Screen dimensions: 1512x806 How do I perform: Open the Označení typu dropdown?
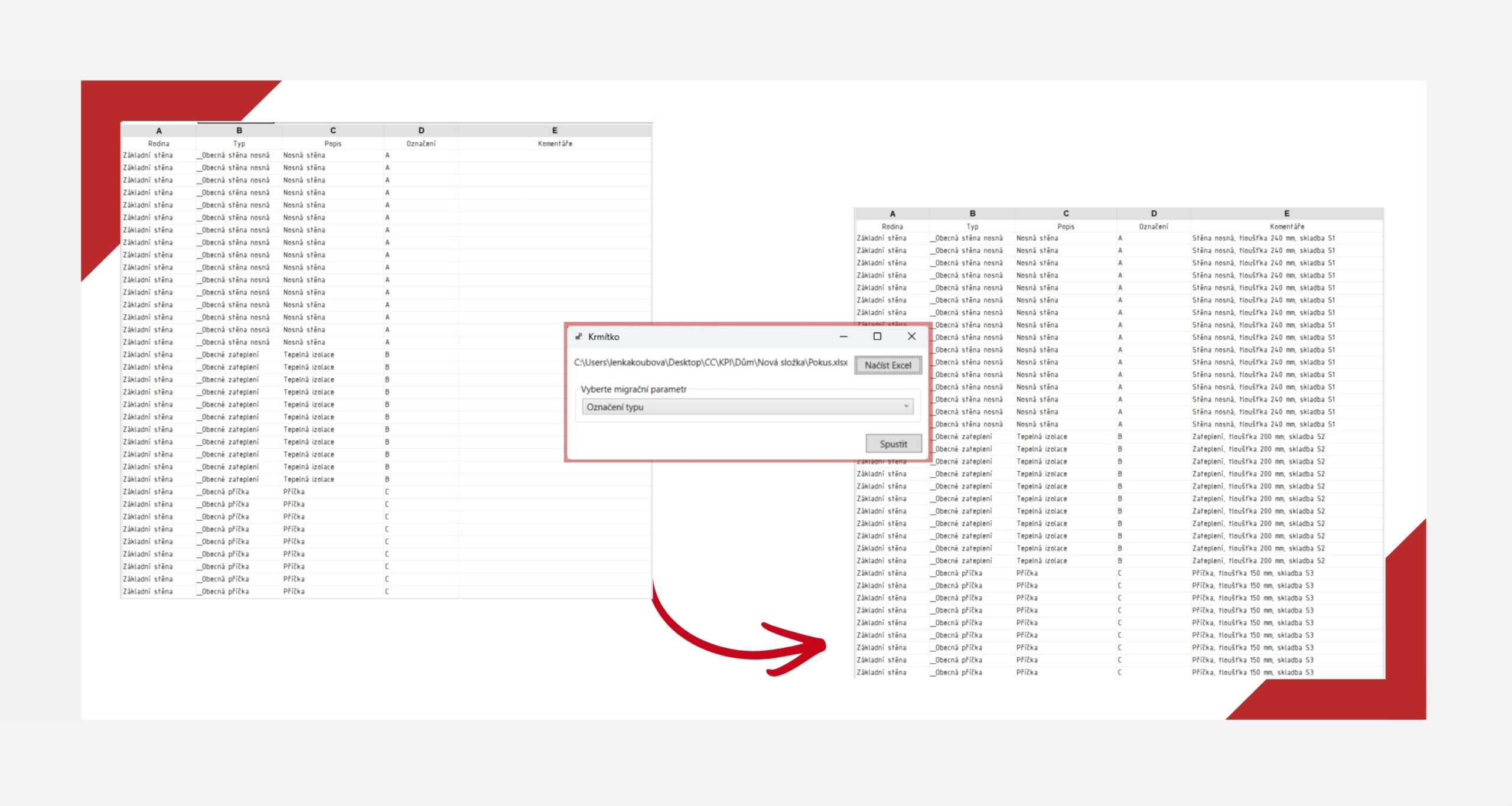point(747,407)
